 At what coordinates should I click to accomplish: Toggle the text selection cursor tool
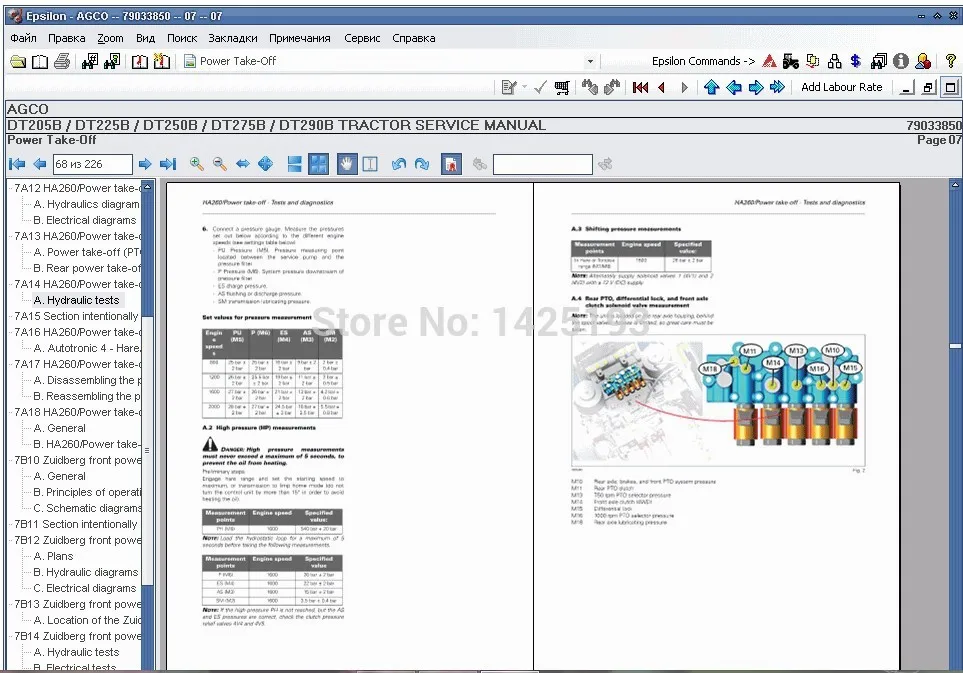click(369, 164)
